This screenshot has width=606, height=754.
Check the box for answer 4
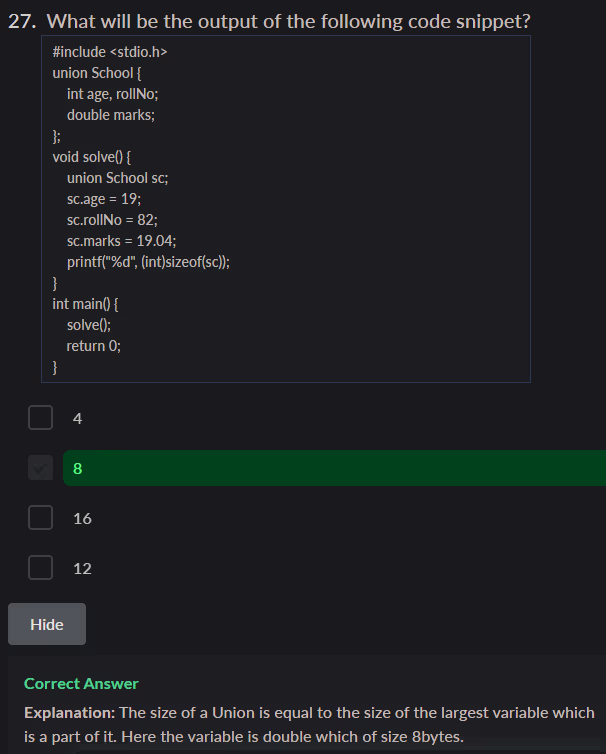tap(40, 417)
